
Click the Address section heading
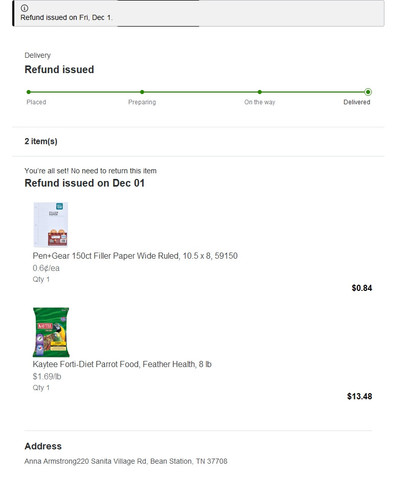(x=43, y=446)
